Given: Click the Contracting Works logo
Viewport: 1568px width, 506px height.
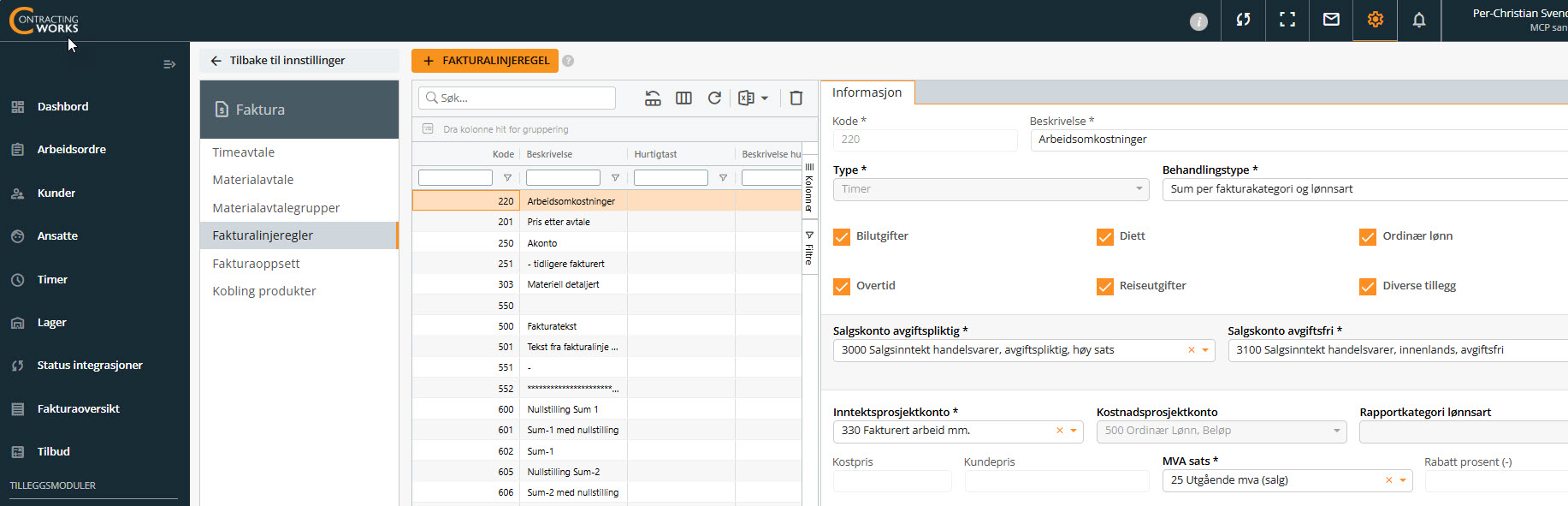Looking at the screenshot, I should click(44, 21).
